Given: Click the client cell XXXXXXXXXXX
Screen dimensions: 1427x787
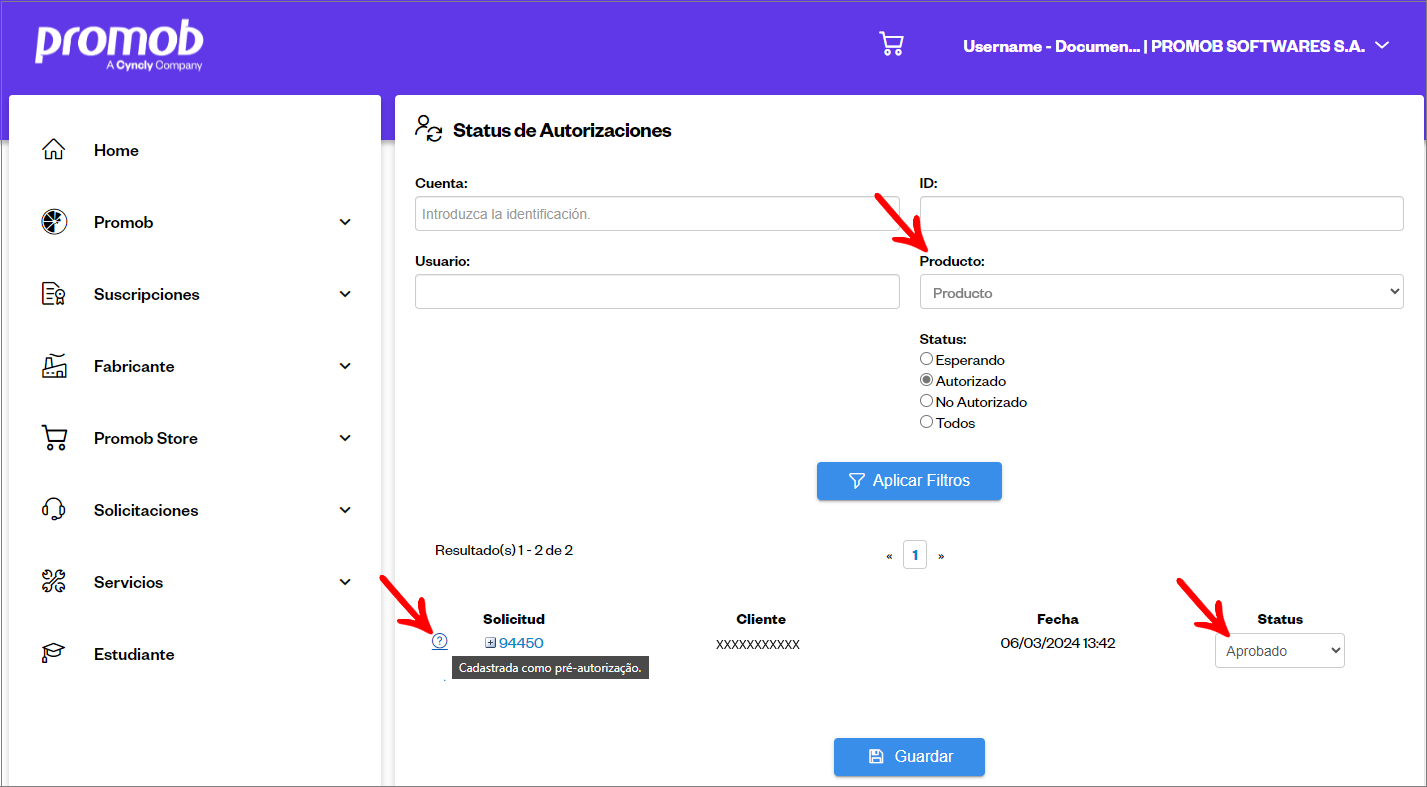Looking at the screenshot, I should pos(758,644).
